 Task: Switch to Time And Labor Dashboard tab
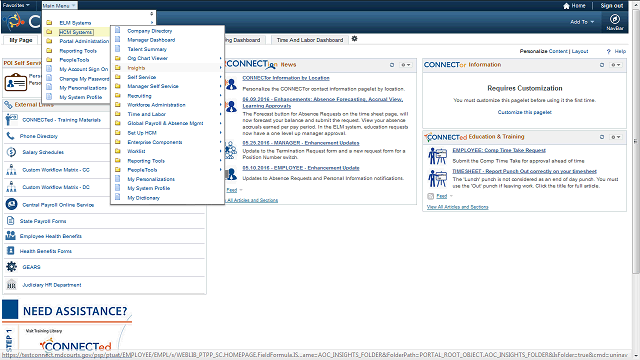point(310,40)
